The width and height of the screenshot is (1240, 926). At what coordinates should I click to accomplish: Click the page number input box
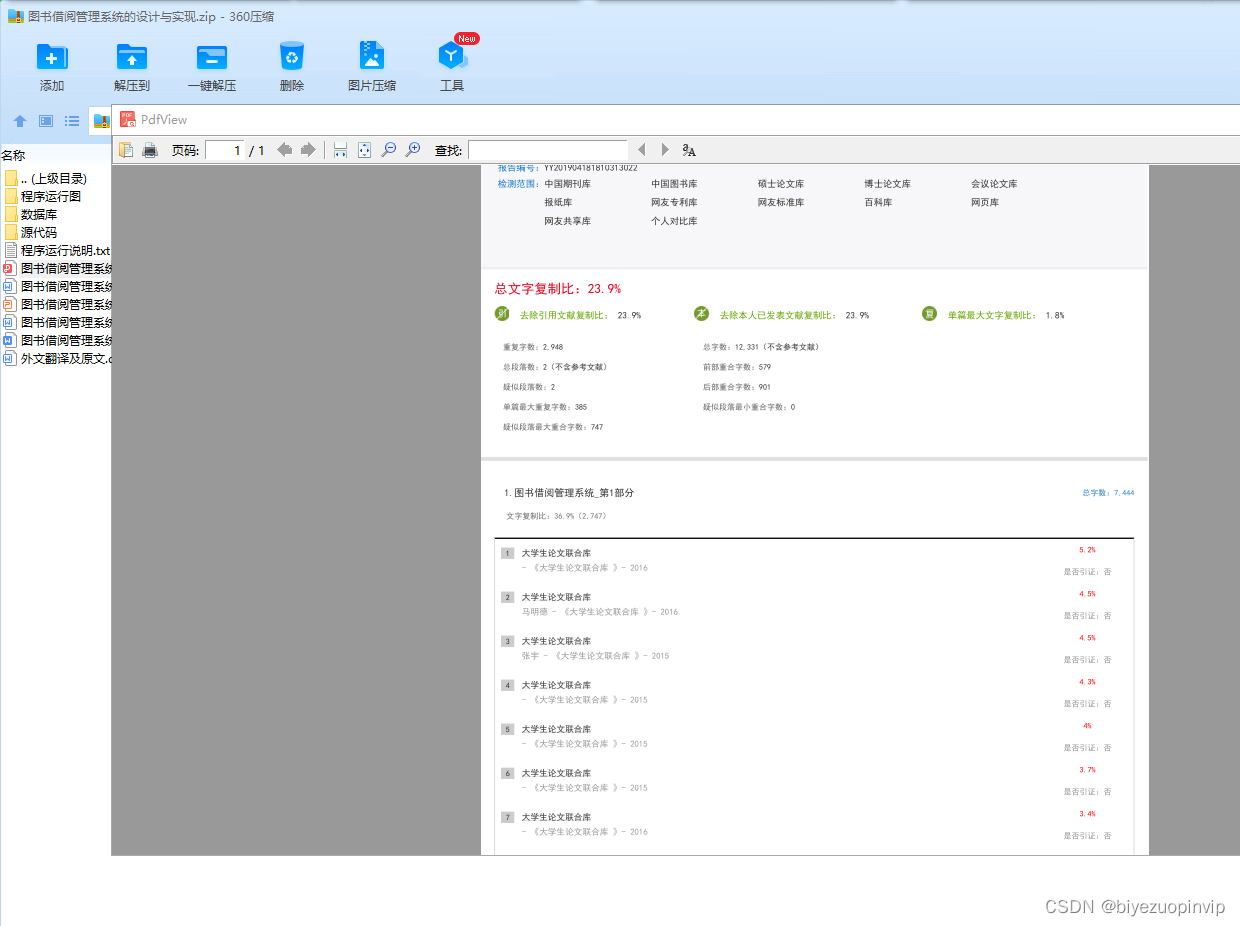pyautogui.click(x=225, y=150)
